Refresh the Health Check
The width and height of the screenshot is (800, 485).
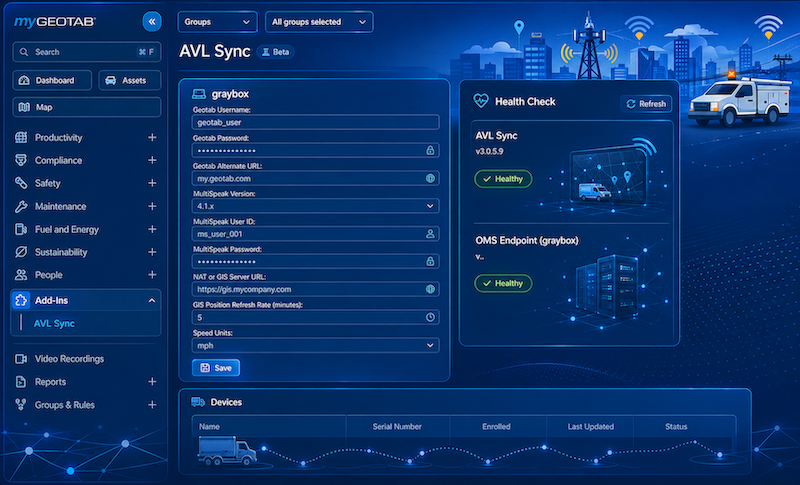click(646, 104)
